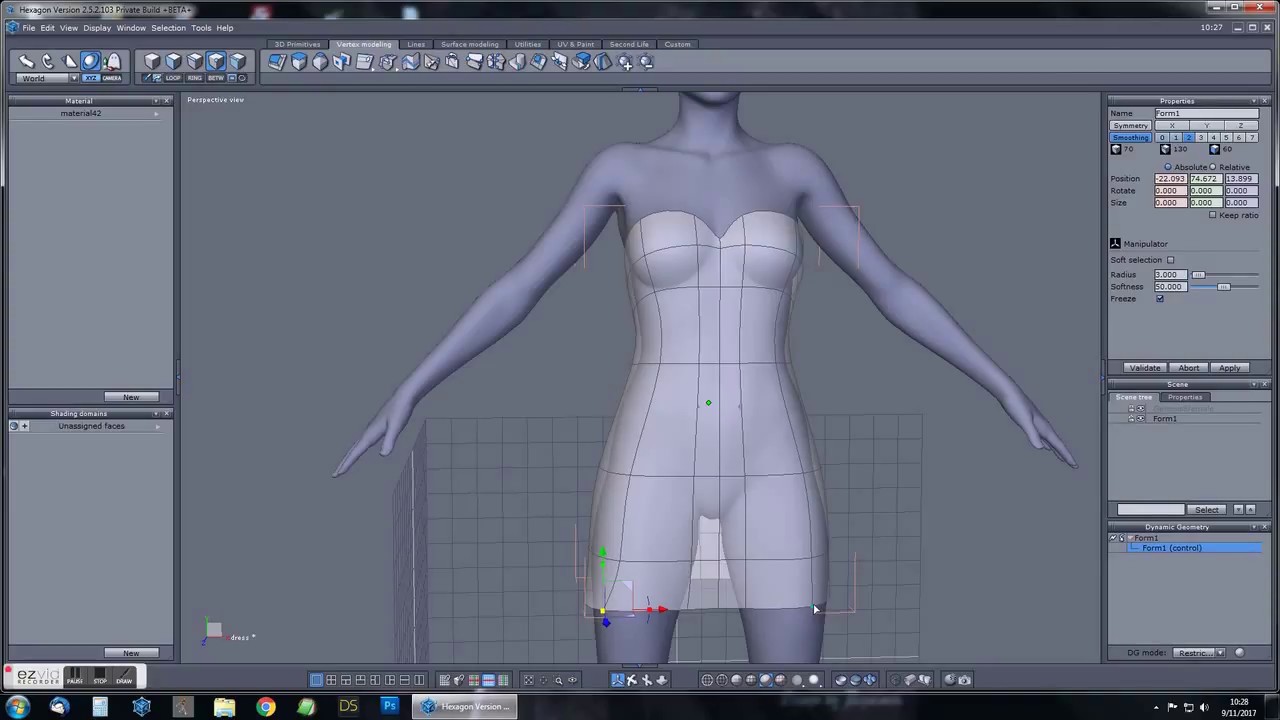Click the Name field containing Form1
1280x720 pixels.
pyautogui.click(x=1206, y=113)
